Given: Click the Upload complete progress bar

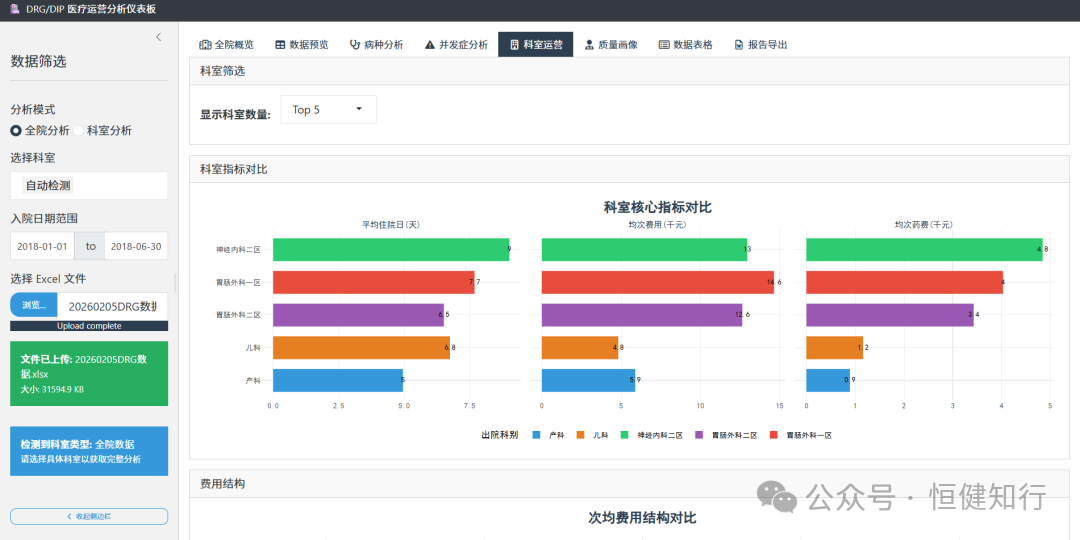Looking at the screenshot, I should tap(89, 326).
